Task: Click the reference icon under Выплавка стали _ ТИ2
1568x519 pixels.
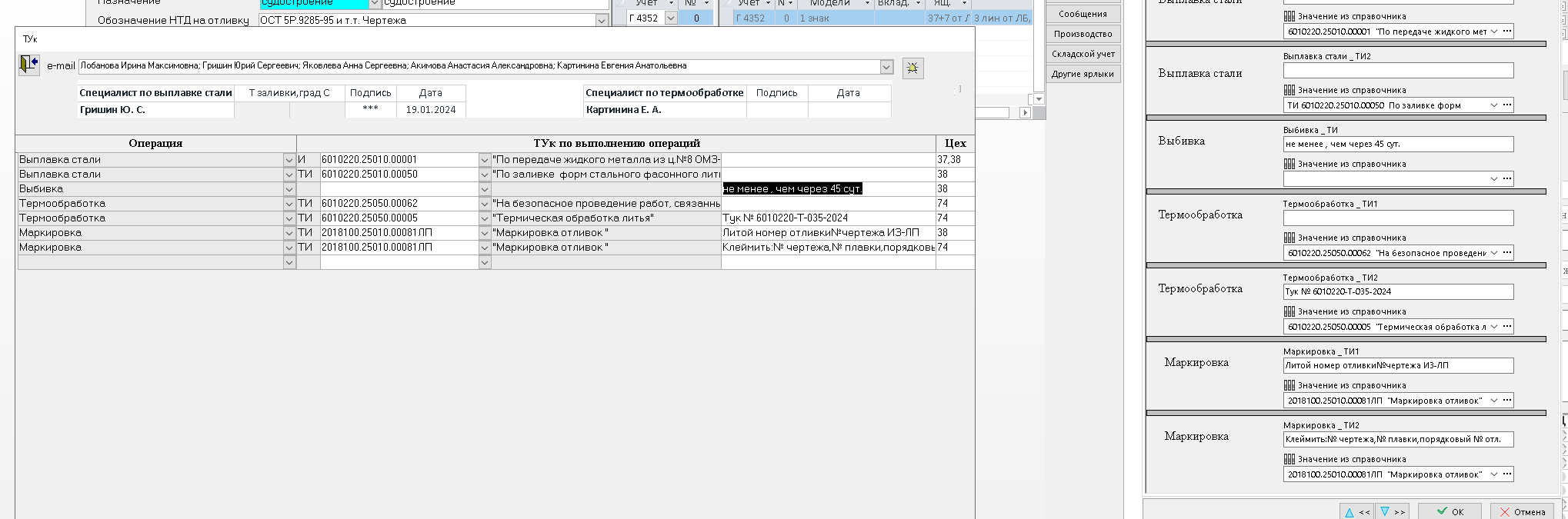Action: tap(1289, 90)
